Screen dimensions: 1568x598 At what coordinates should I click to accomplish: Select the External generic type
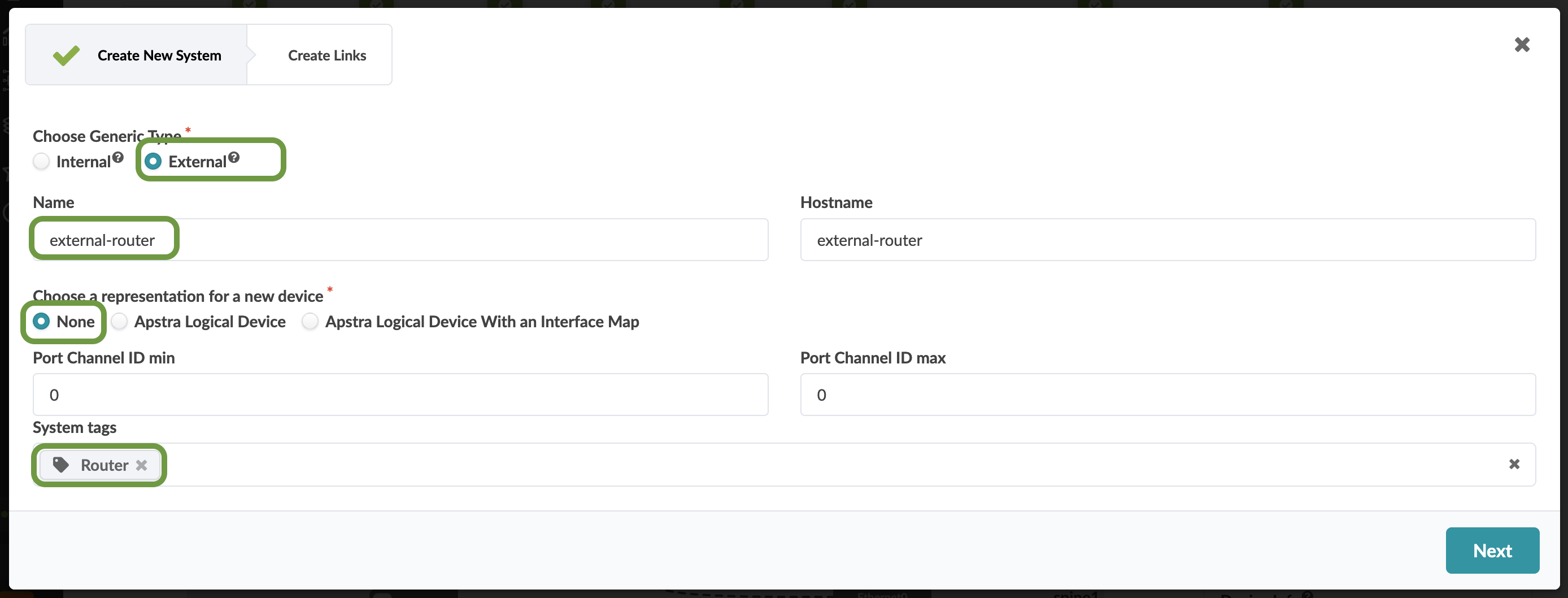point(154,162)
